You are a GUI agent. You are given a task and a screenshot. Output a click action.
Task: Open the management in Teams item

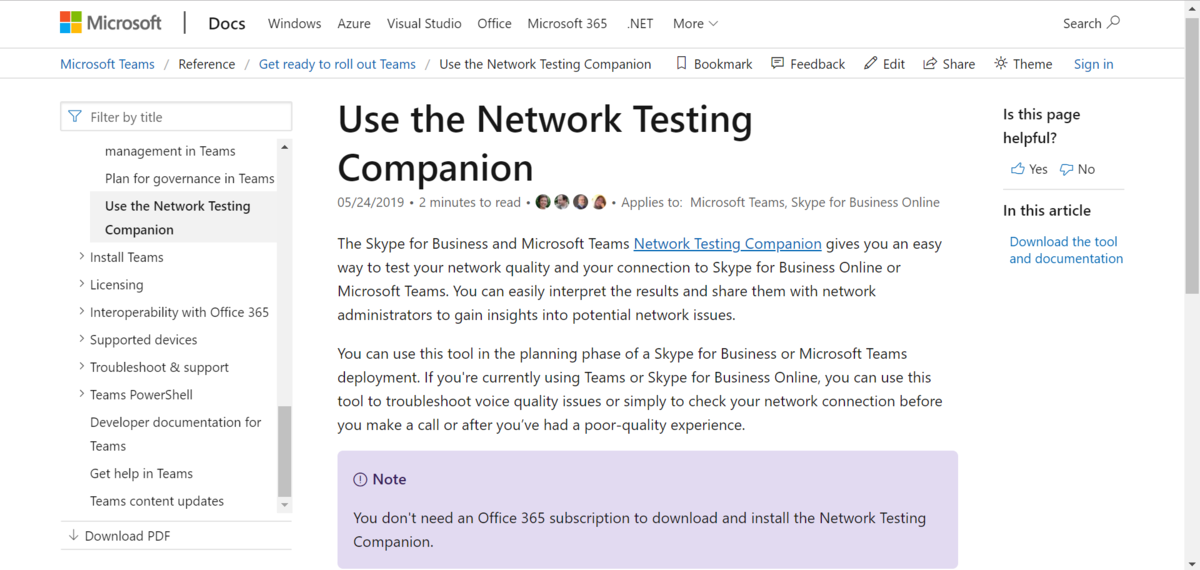(170, 151)
